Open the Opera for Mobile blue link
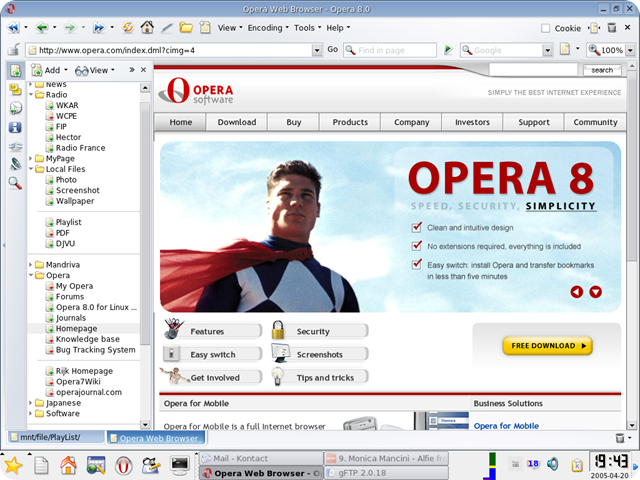This screenshot has width=640, height=480. point(506,426)
